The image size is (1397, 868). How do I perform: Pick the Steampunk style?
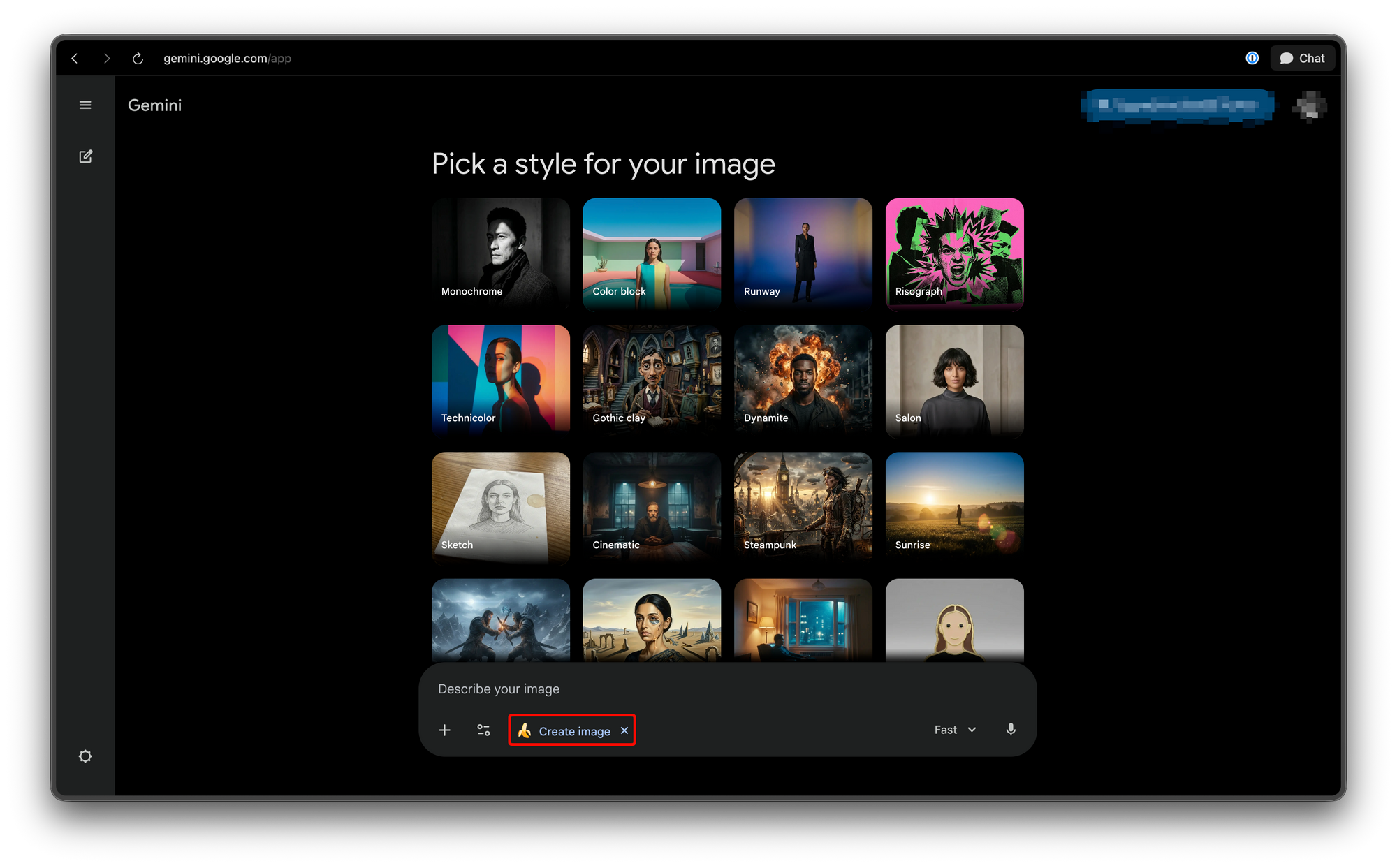pyautogui.click(x=803, y=508)
